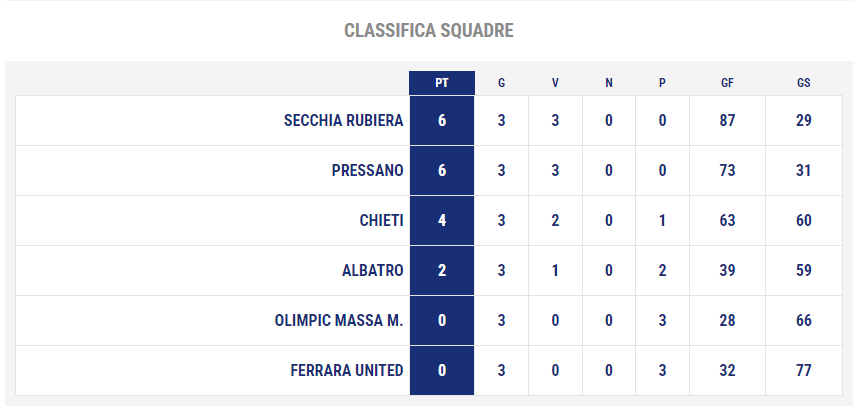Click the OLIMPIC MASSA M. team name

pos(339,321)
